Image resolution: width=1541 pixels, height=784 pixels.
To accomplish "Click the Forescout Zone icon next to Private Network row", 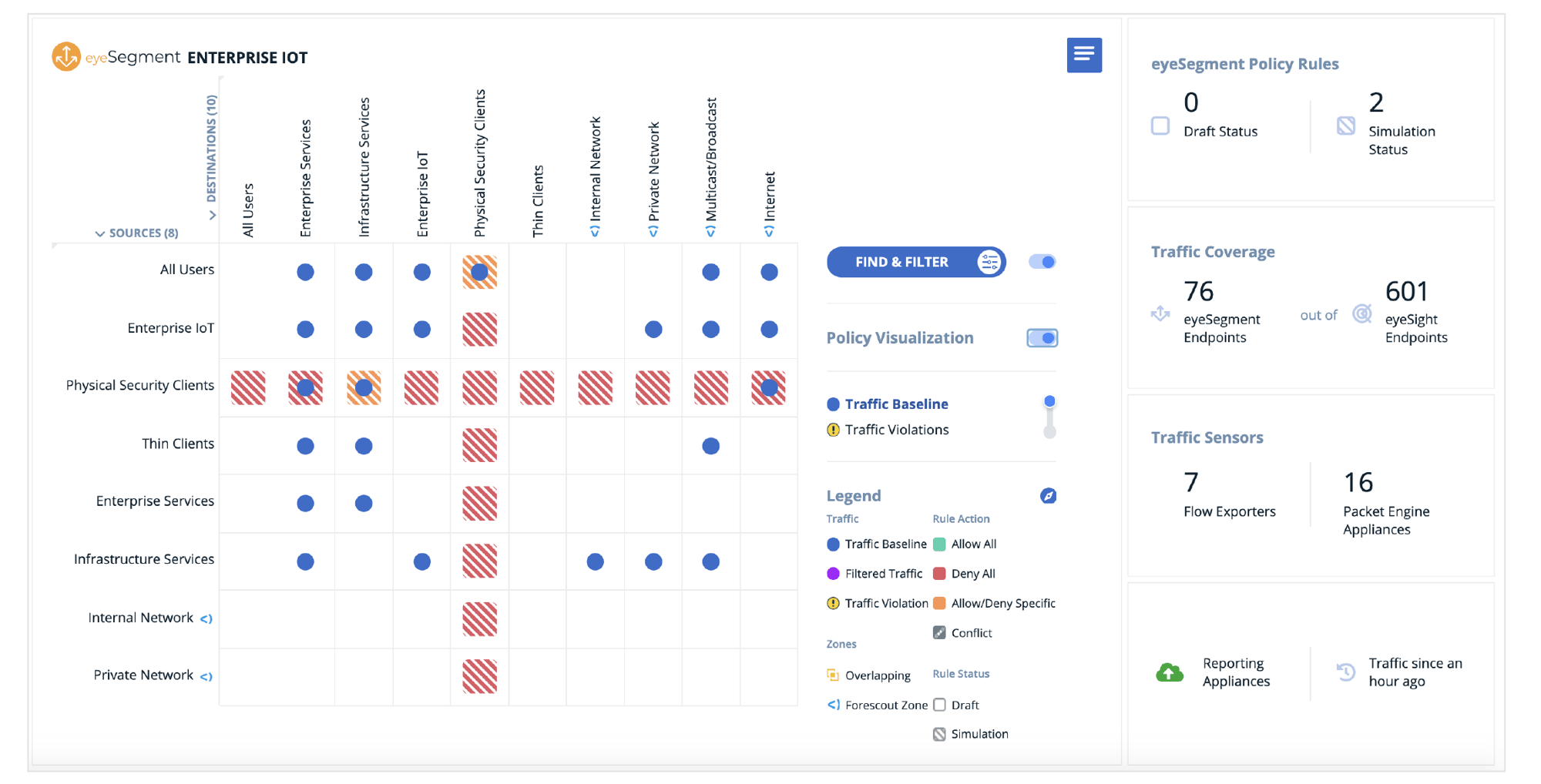I will pos(206,676).
